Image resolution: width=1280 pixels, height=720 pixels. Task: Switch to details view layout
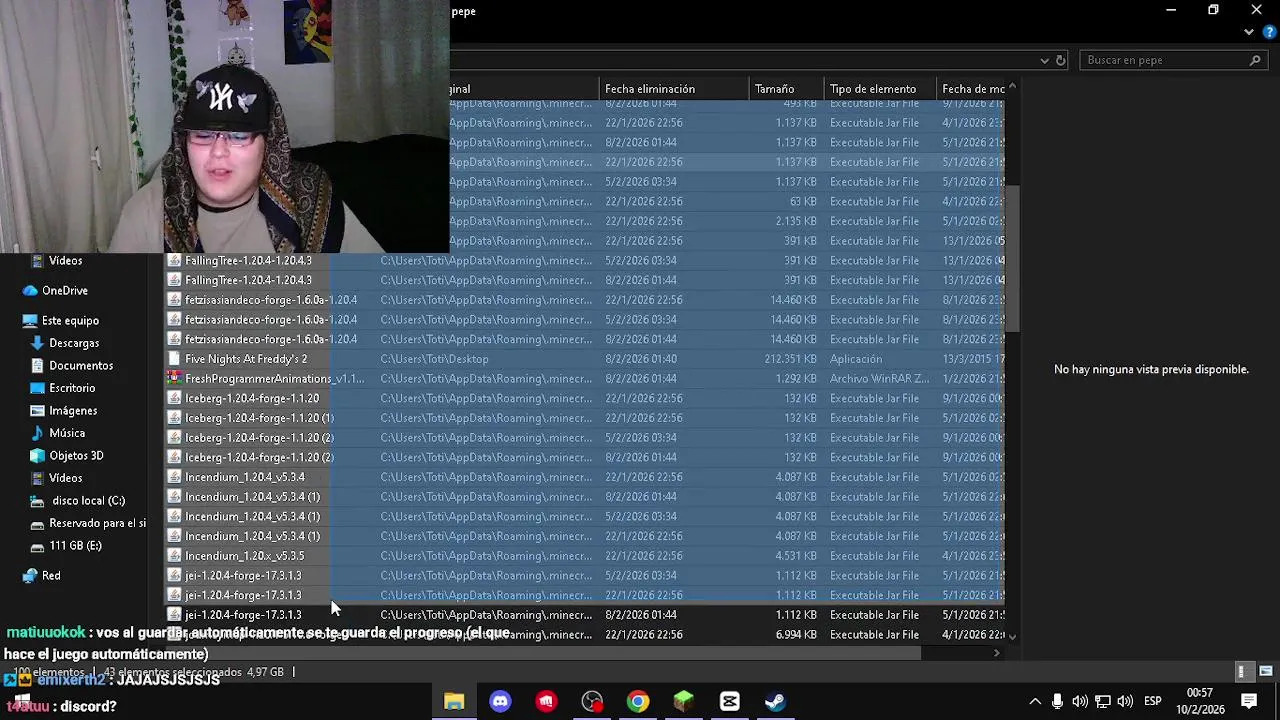1242,672
